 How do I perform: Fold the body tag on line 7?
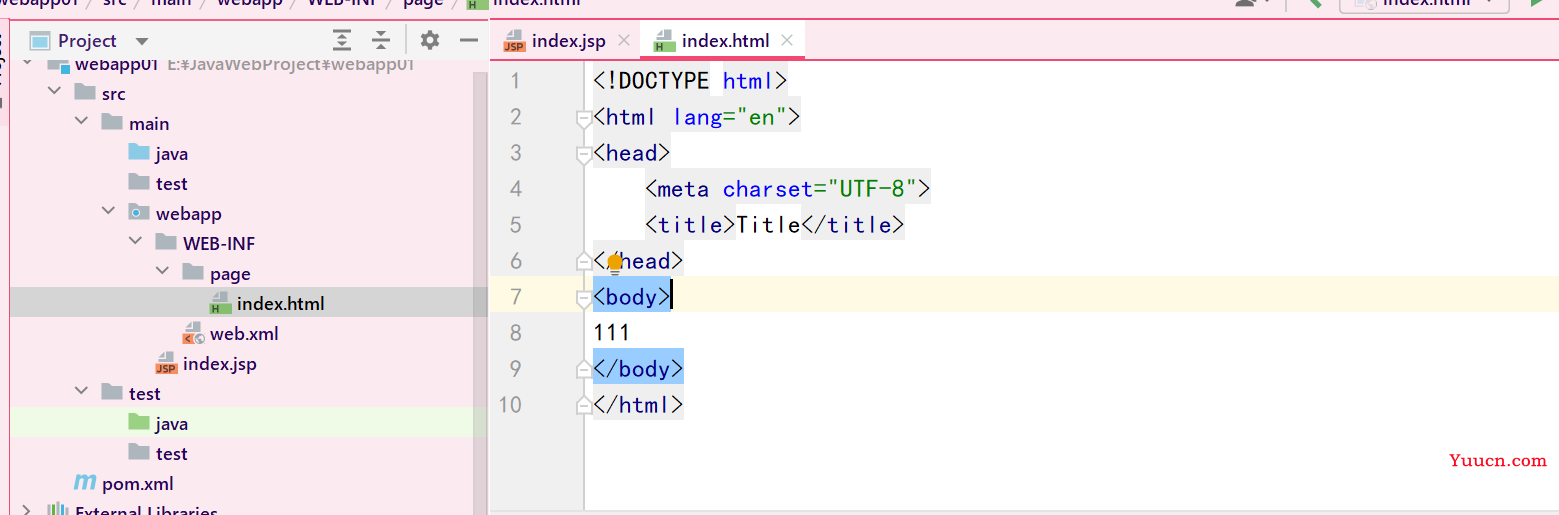click(584, 298)
